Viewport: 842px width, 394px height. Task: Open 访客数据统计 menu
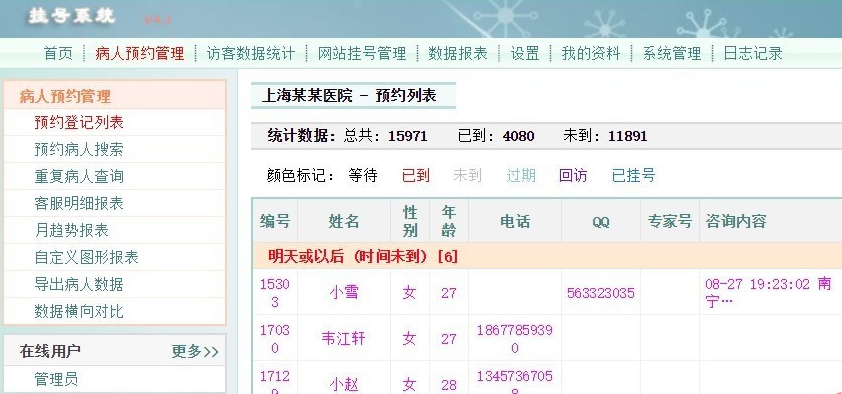251,53
